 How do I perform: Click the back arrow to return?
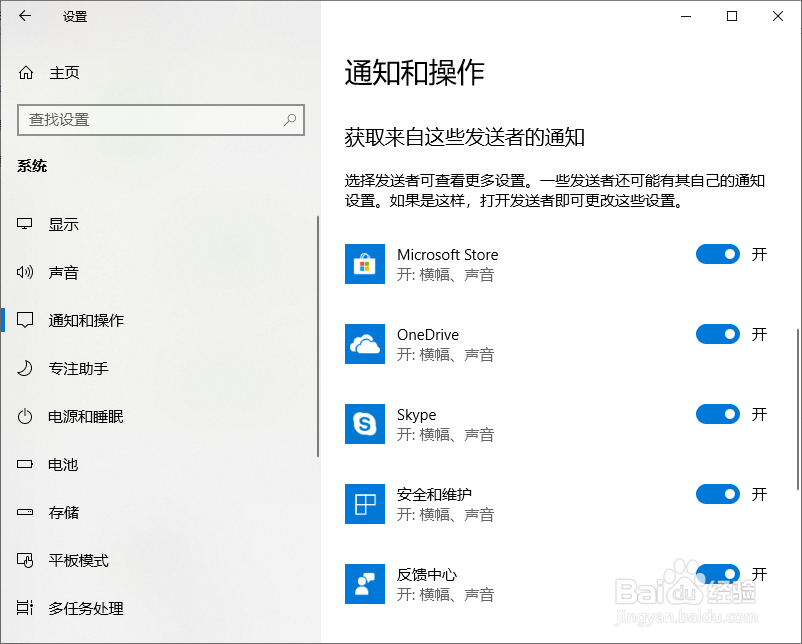(24, 16)
